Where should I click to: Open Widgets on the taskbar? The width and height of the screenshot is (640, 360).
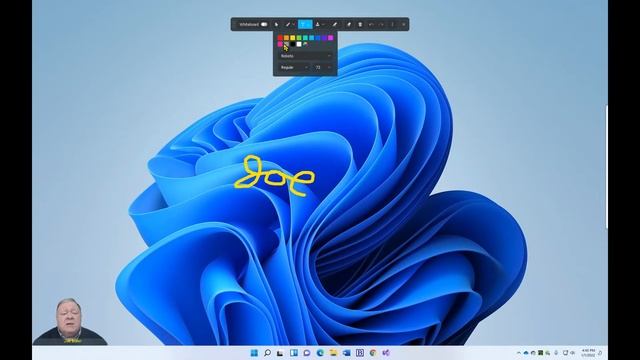[294, 353]
